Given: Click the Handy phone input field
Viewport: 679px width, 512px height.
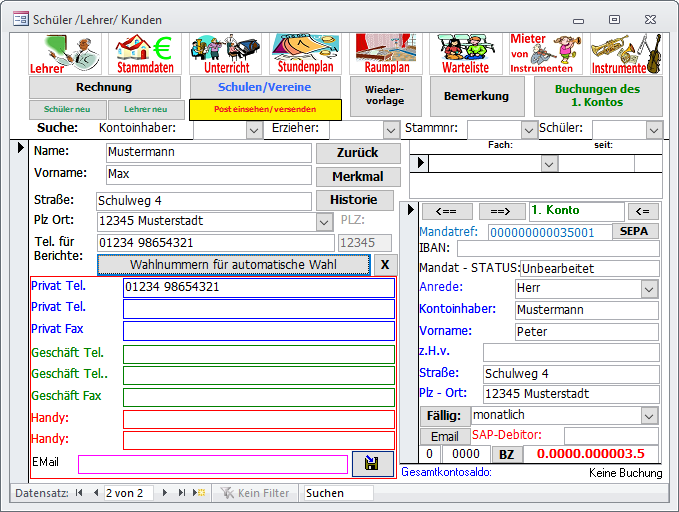Looking at the screenshot, I should 258,419.
